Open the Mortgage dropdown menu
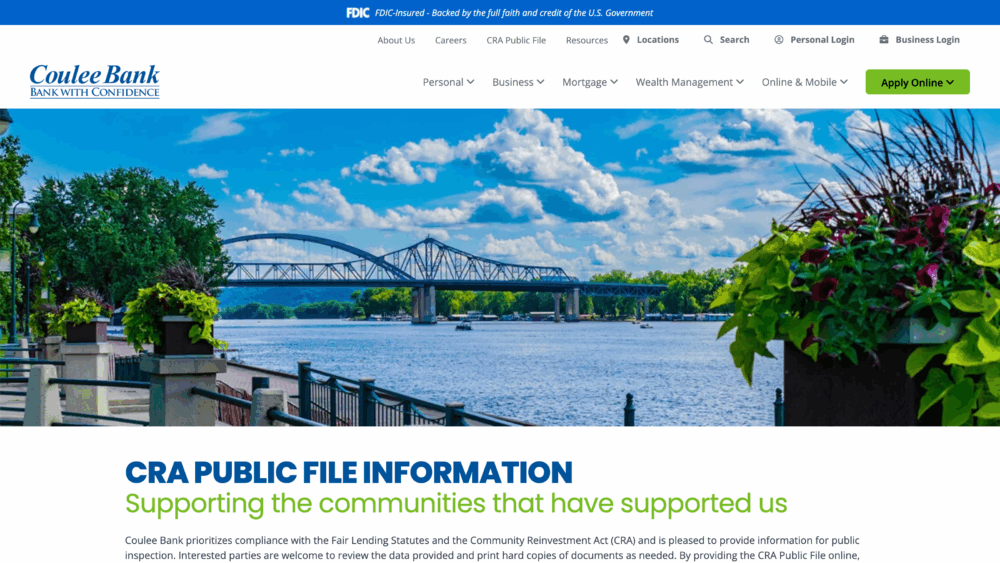The width and height of the screenshot is (1000, 563). (589, 82)
